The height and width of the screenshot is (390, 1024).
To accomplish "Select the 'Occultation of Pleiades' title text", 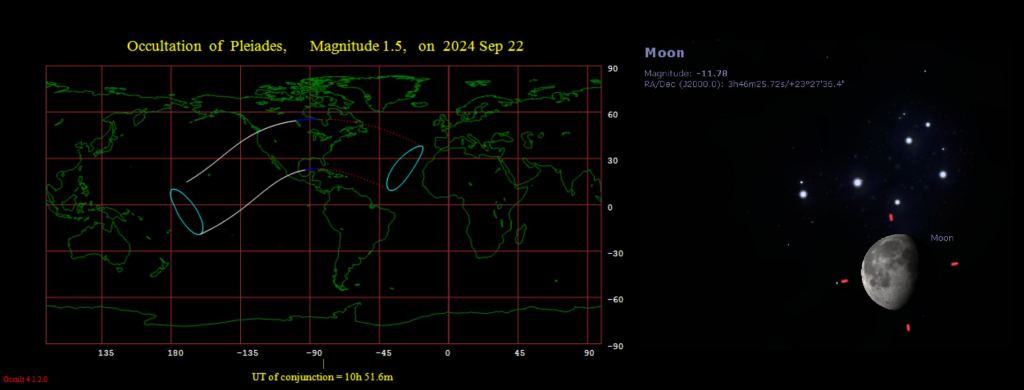I will [x=206, y=46].
